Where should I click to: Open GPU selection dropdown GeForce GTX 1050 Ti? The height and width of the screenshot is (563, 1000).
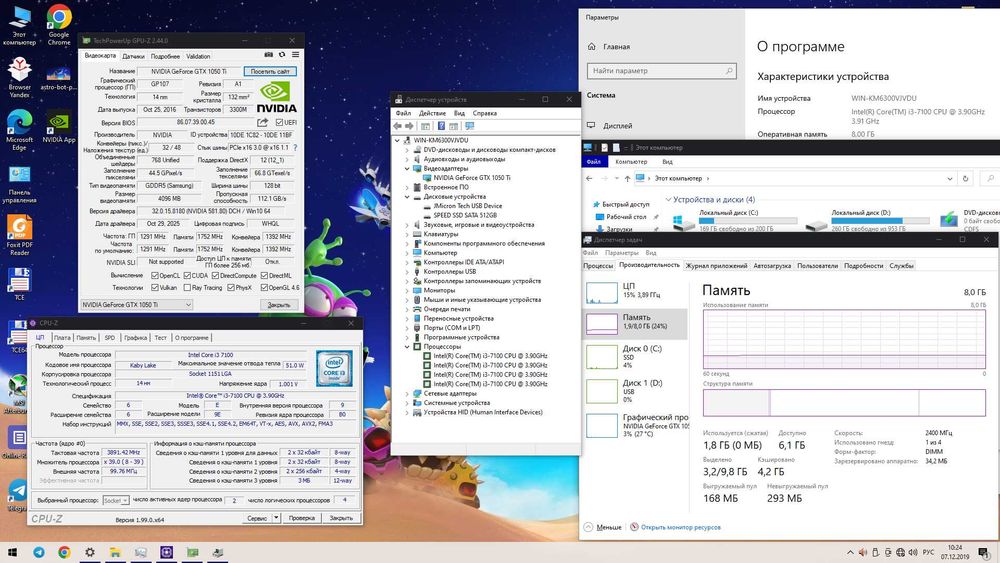click(x=136, y=304)
